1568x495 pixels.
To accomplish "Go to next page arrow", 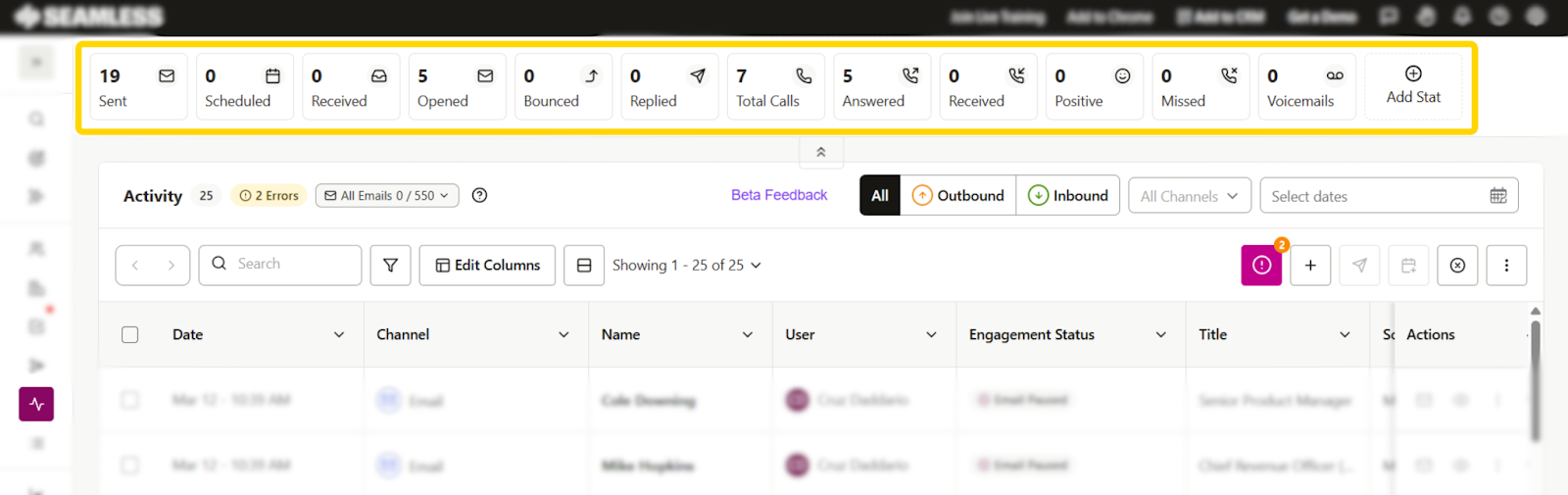I will tap(171, 266).
